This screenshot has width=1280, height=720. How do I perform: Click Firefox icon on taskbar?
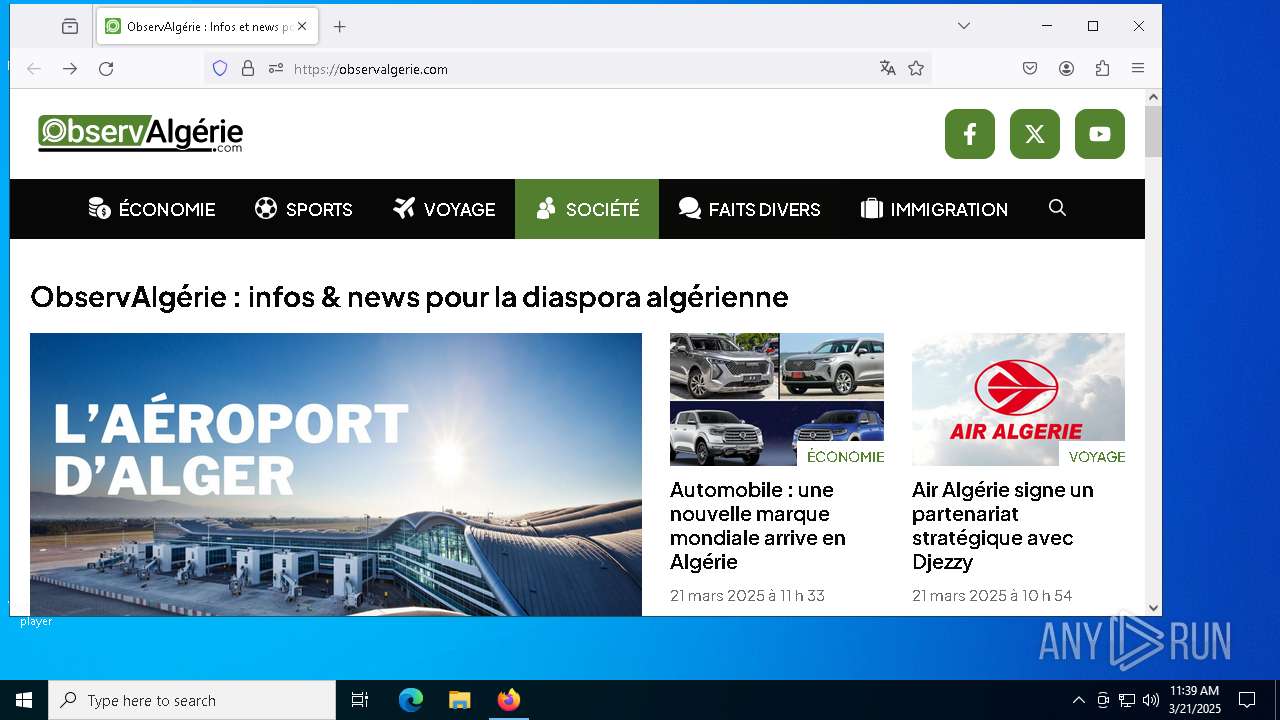click(x=508, y=700)
